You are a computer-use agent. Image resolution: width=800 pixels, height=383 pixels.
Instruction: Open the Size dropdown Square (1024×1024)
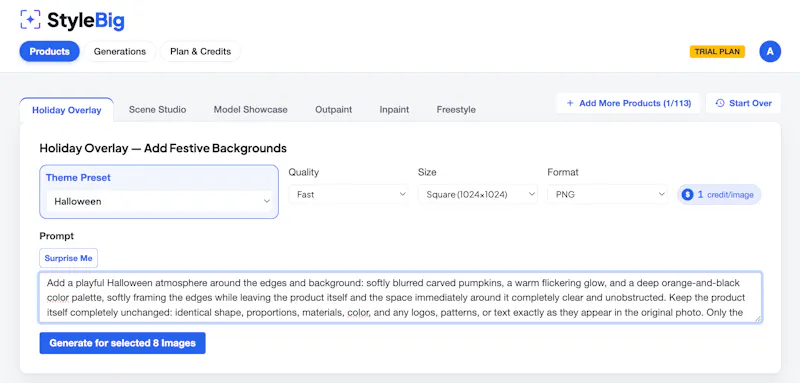[x=478, y=194]
